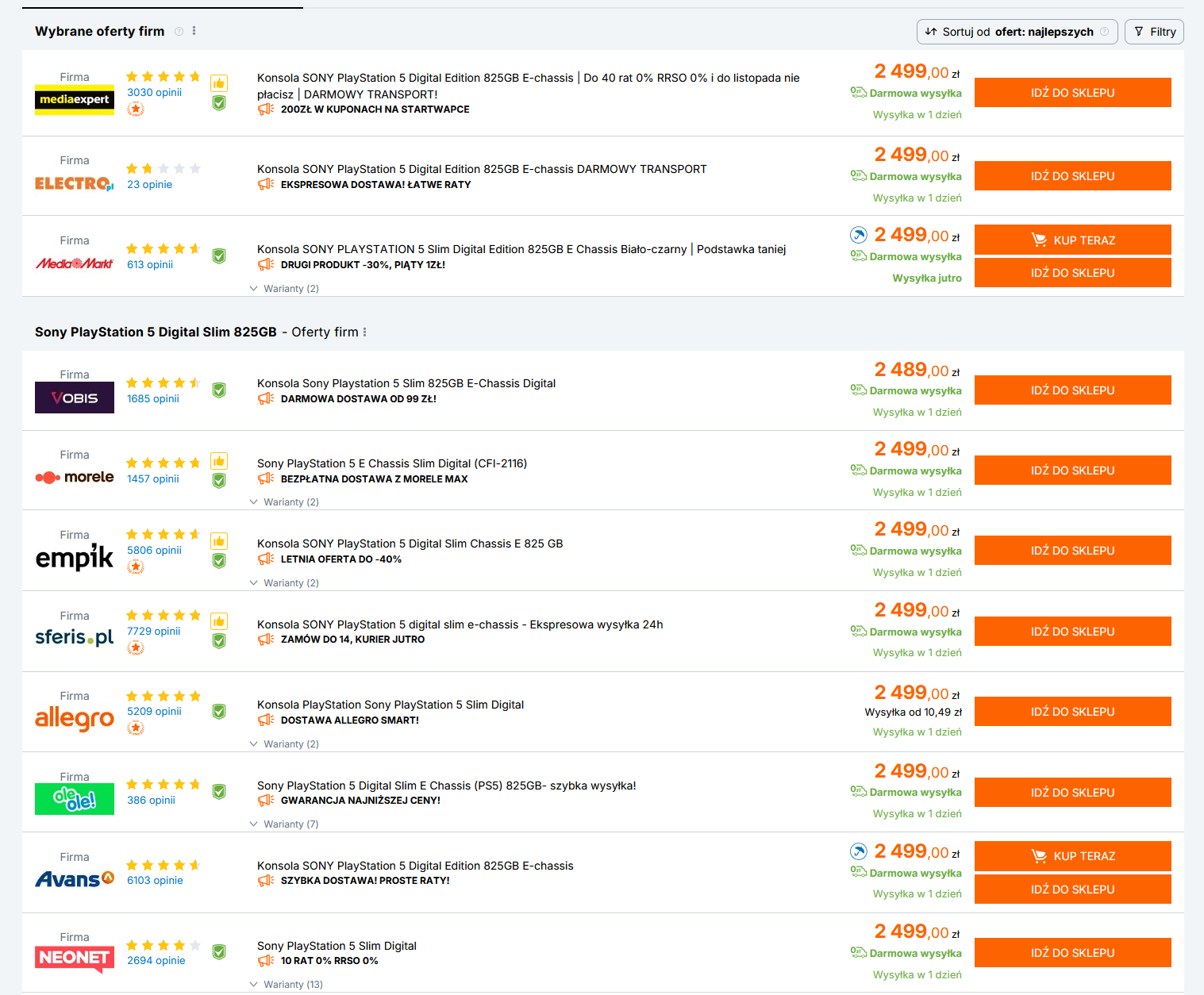Open the three-dot menu beside Oferty firm heading
Image resolution: width=1204 pixels, height=995 pixels.
point(364,332)
